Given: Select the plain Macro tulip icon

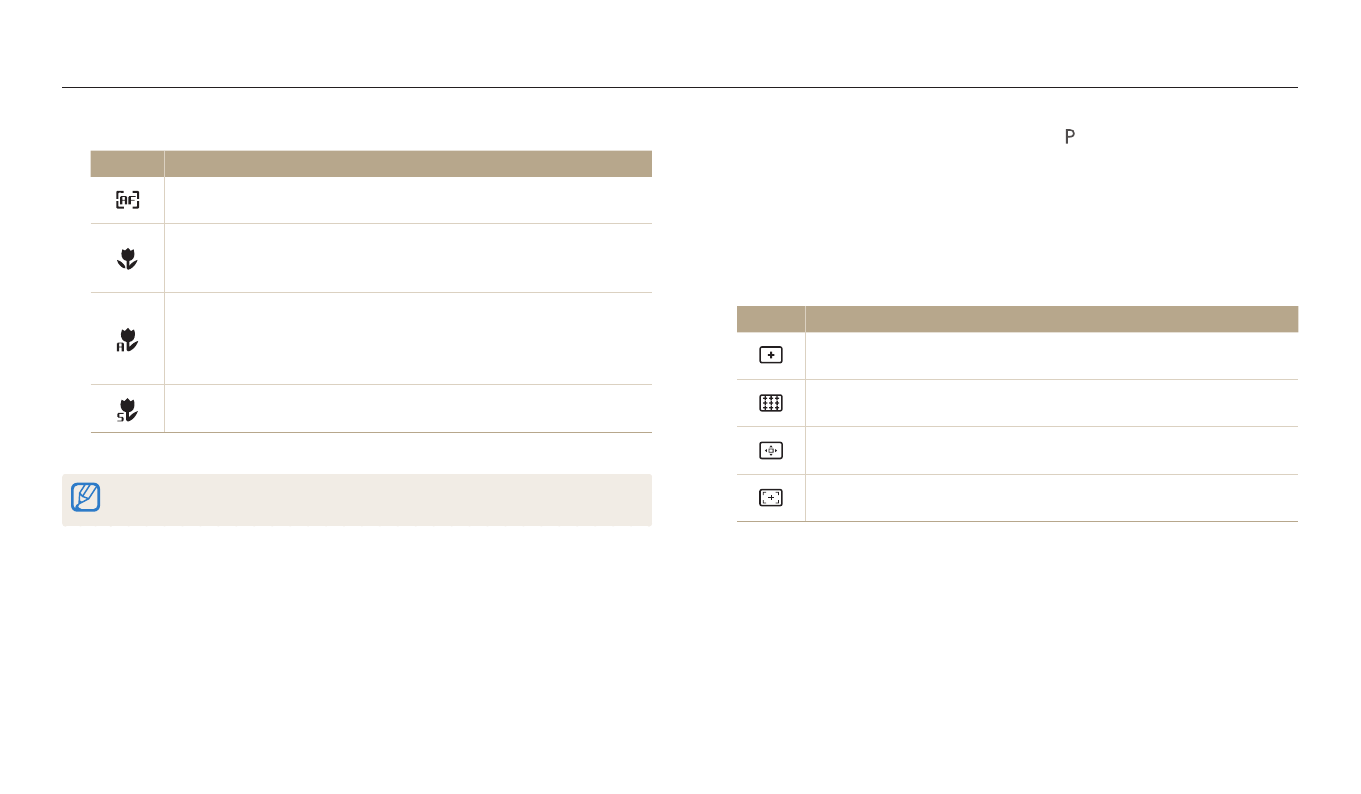Looking at the screenshot, I should pyautogui.click(x=127, y=258).
